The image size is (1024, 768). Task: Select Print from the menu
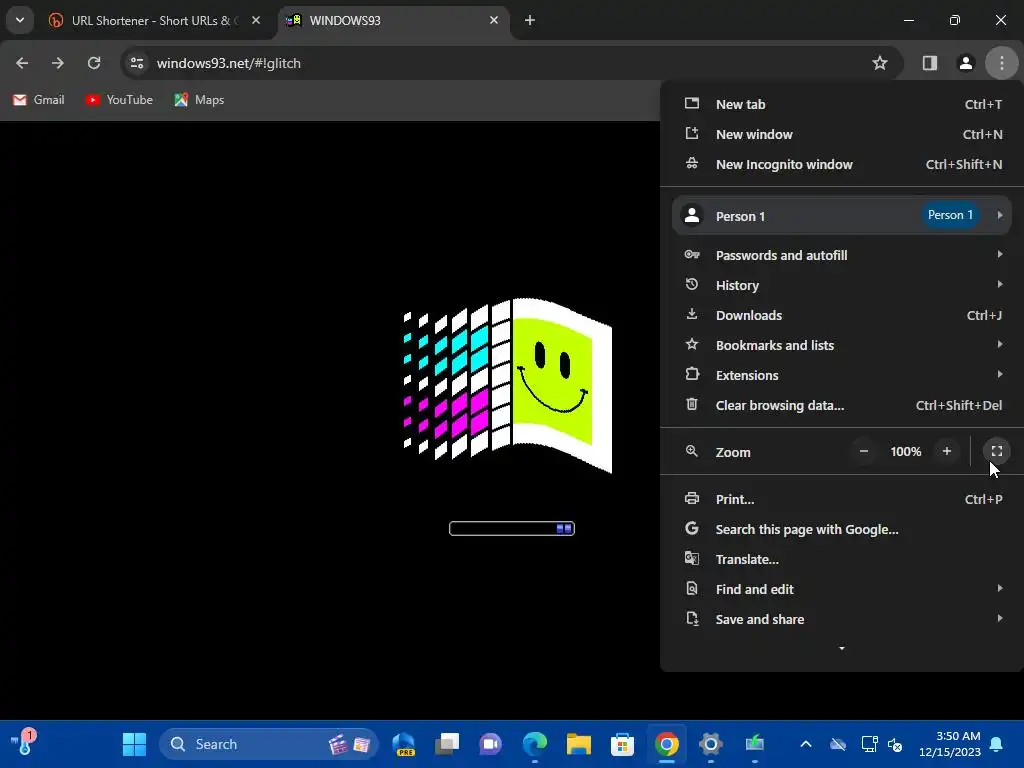pos(842,500)
